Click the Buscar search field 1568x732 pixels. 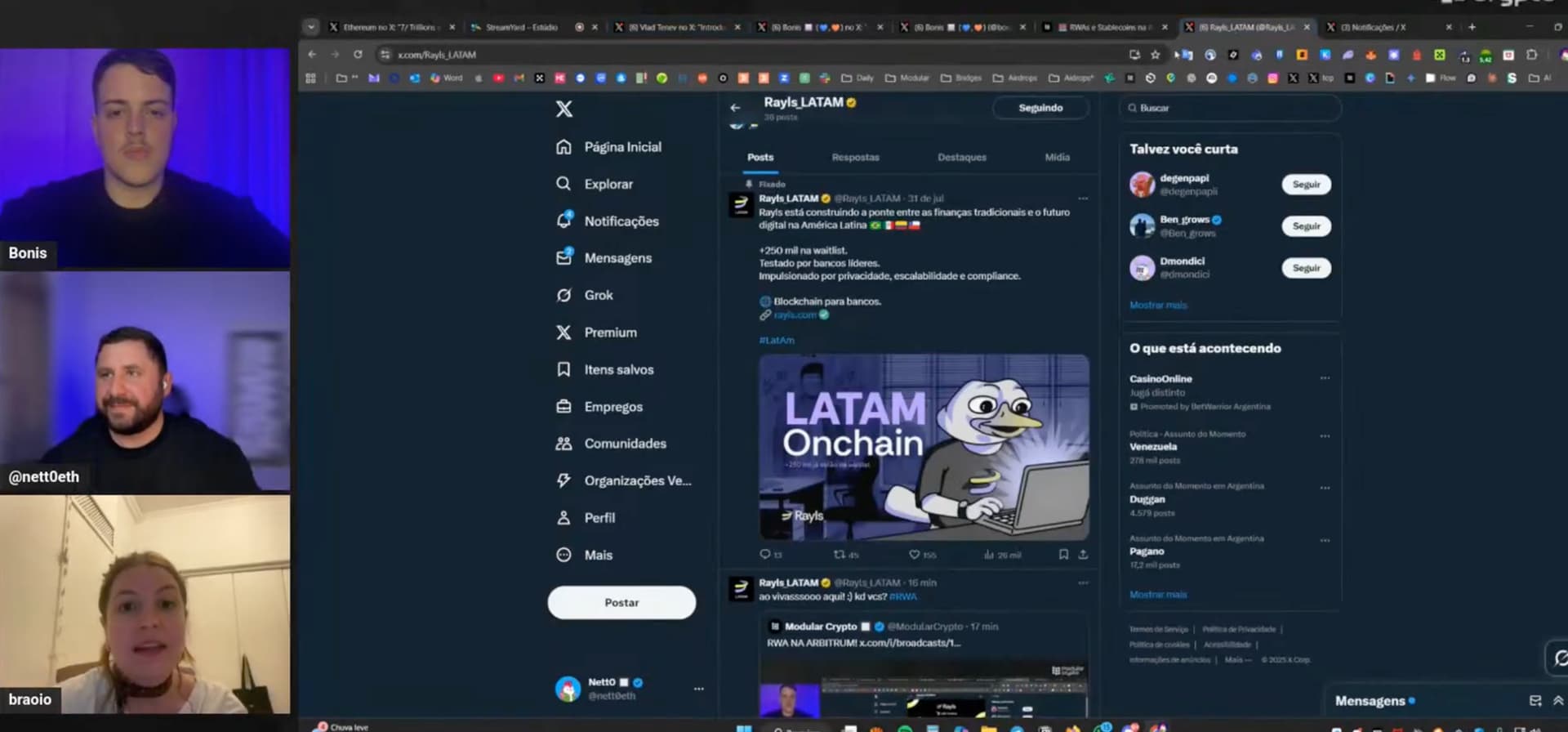click(x=1231, y=108)
